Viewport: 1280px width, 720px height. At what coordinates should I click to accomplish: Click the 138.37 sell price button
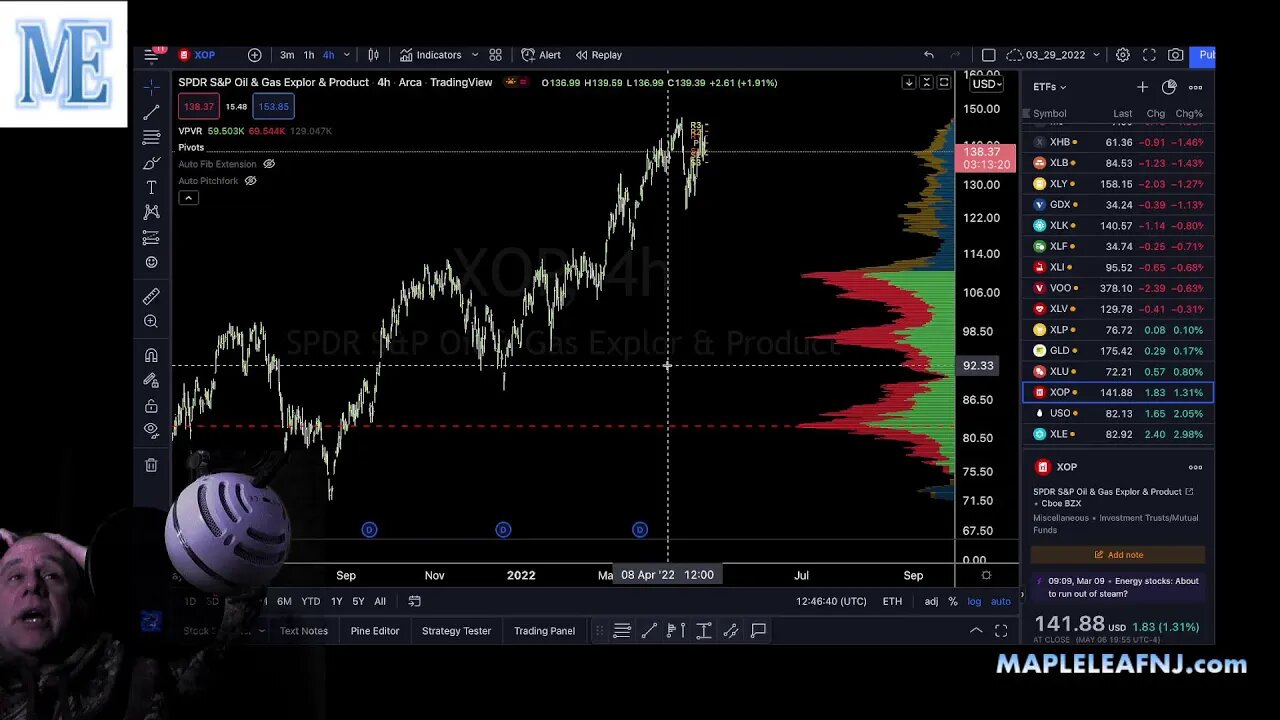tap(198, 106)
